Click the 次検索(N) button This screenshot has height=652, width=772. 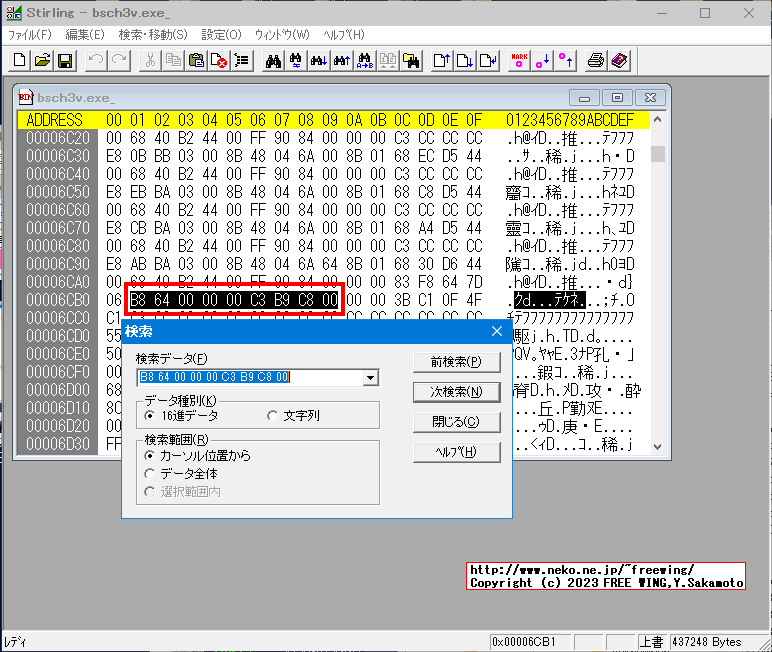(x=456, y=392)
